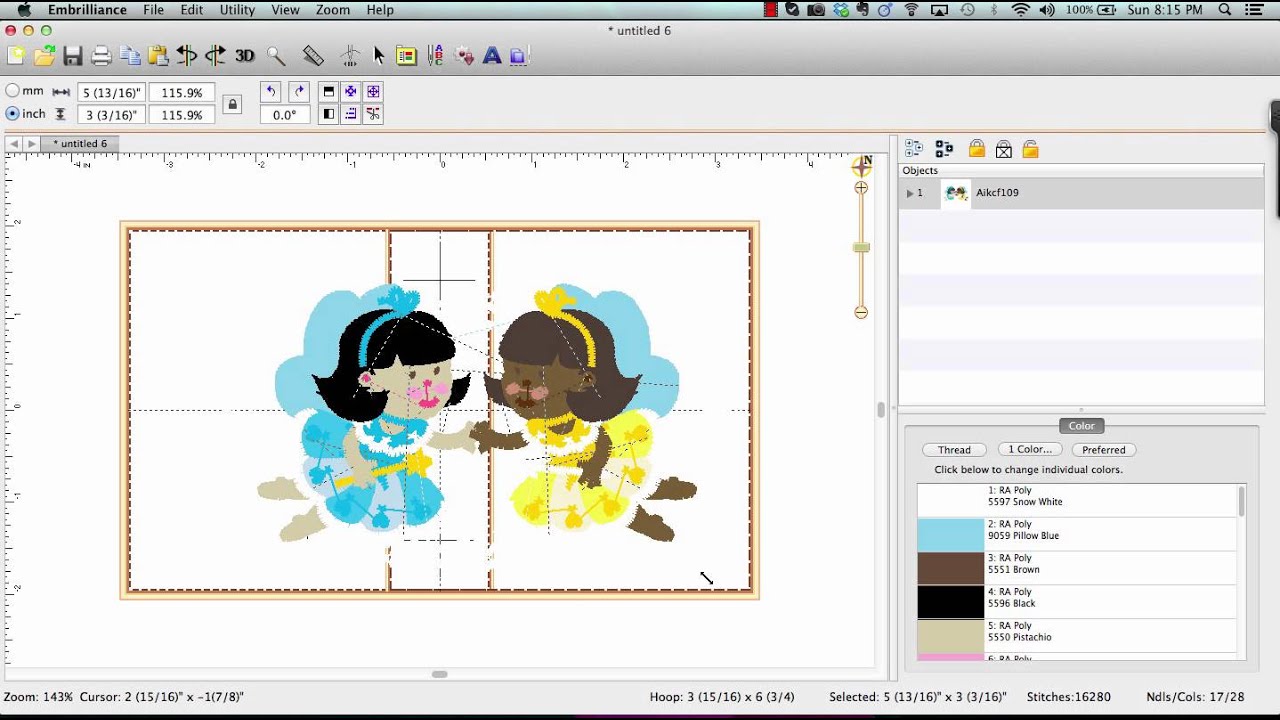
Task: Toggle 3D stitch view
Action: coord(245,56)
